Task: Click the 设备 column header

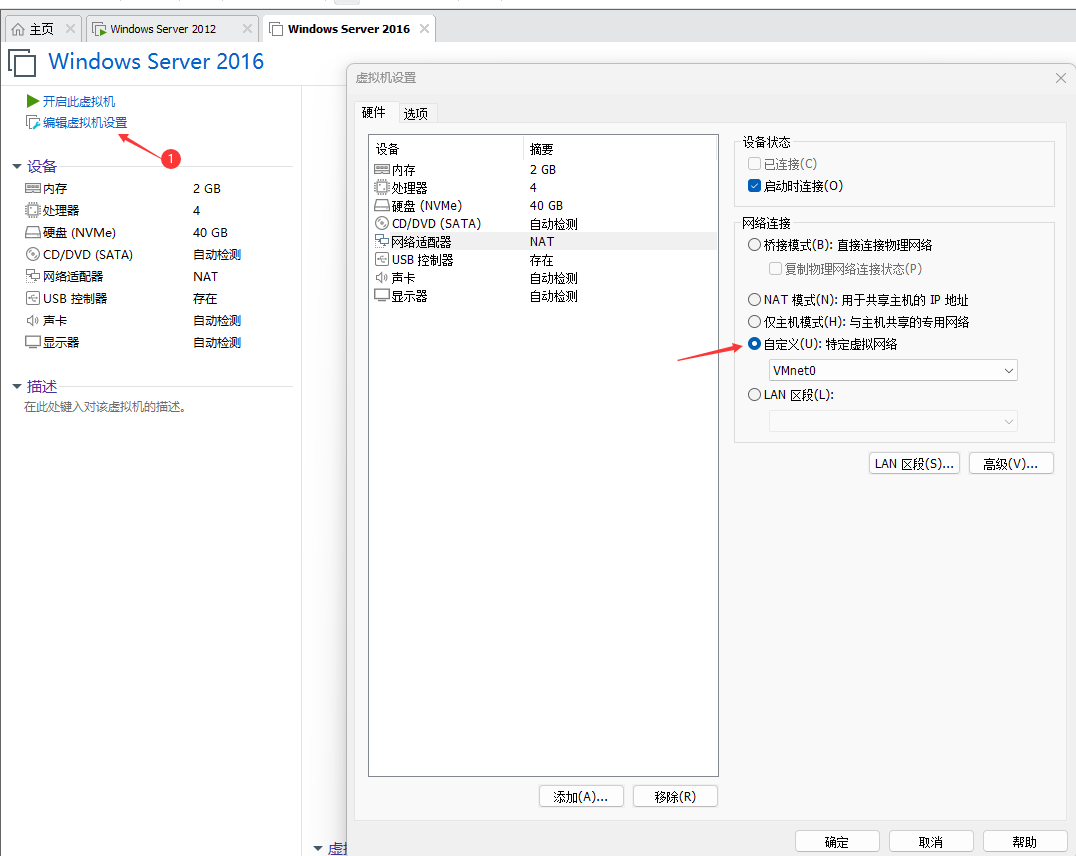Action: point(447,149)
